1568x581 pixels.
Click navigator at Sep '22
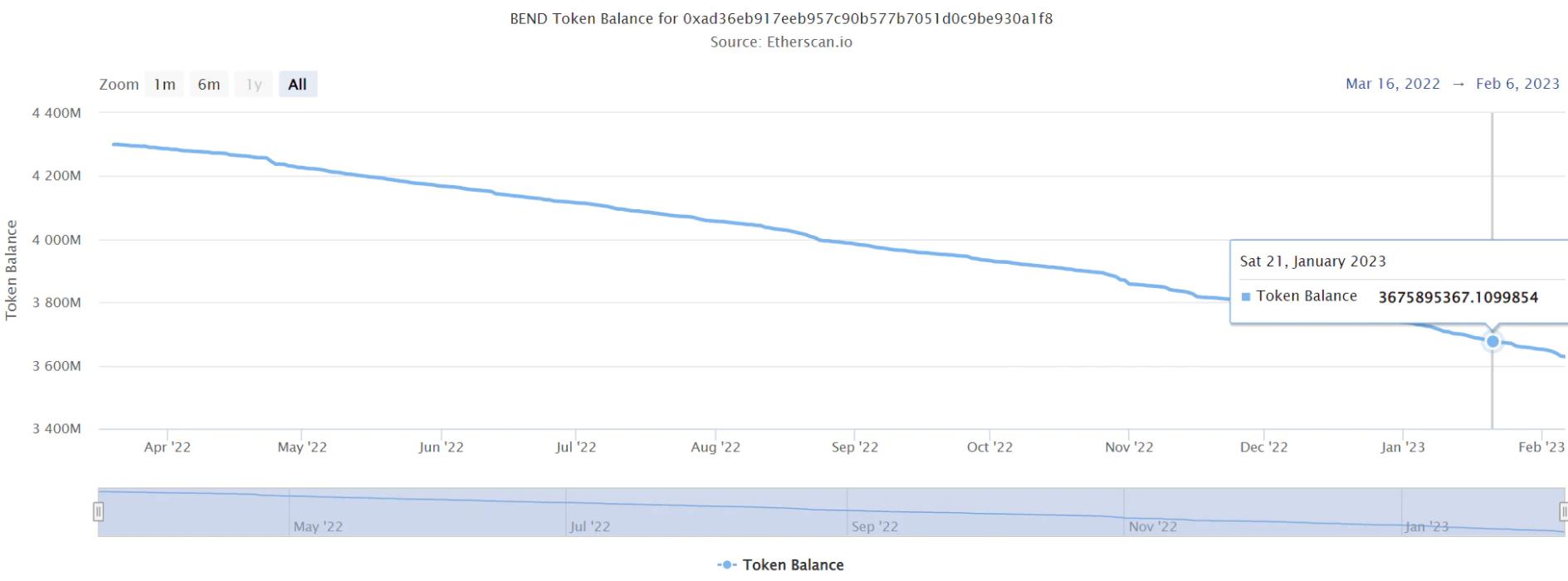click(874, 526)
